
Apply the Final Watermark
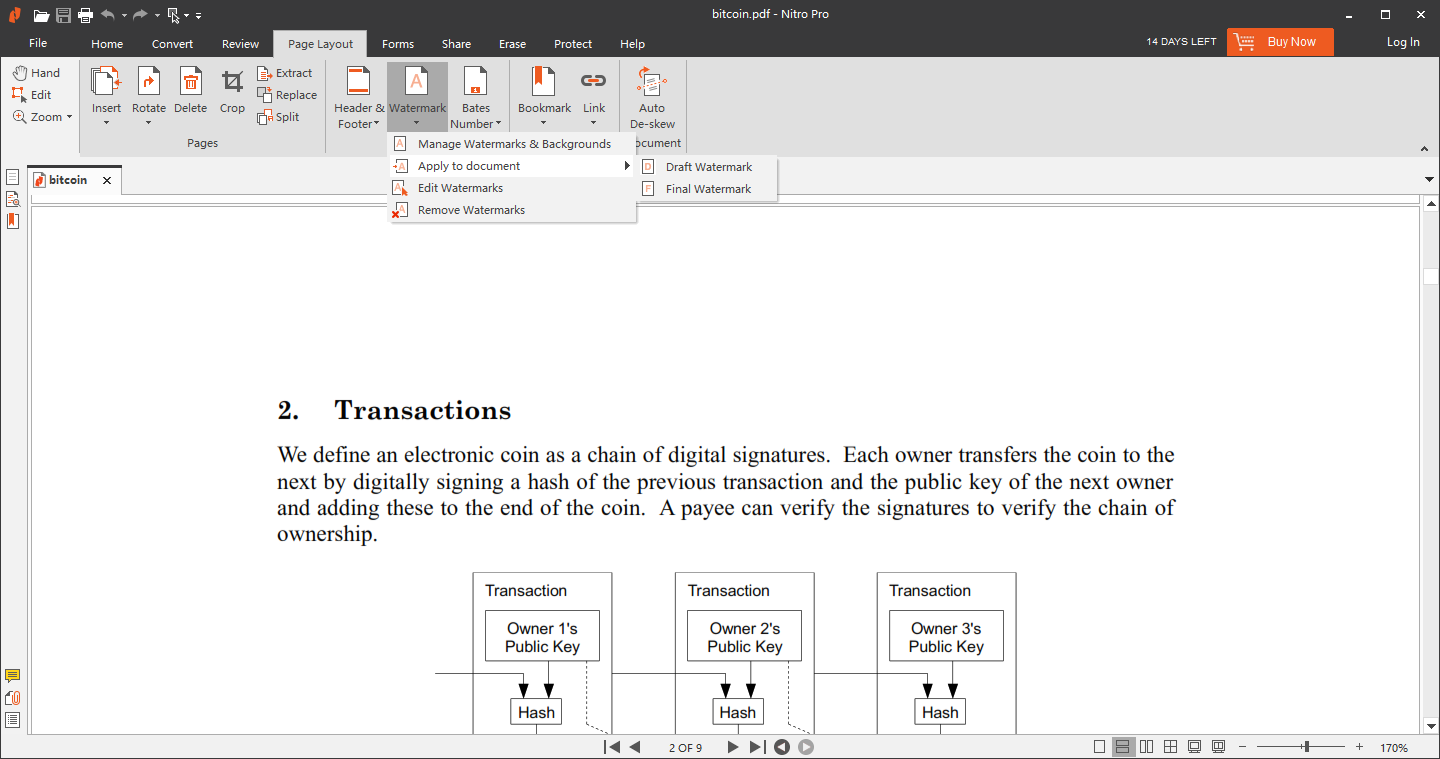pyautogui.click(x=706, y=189)
